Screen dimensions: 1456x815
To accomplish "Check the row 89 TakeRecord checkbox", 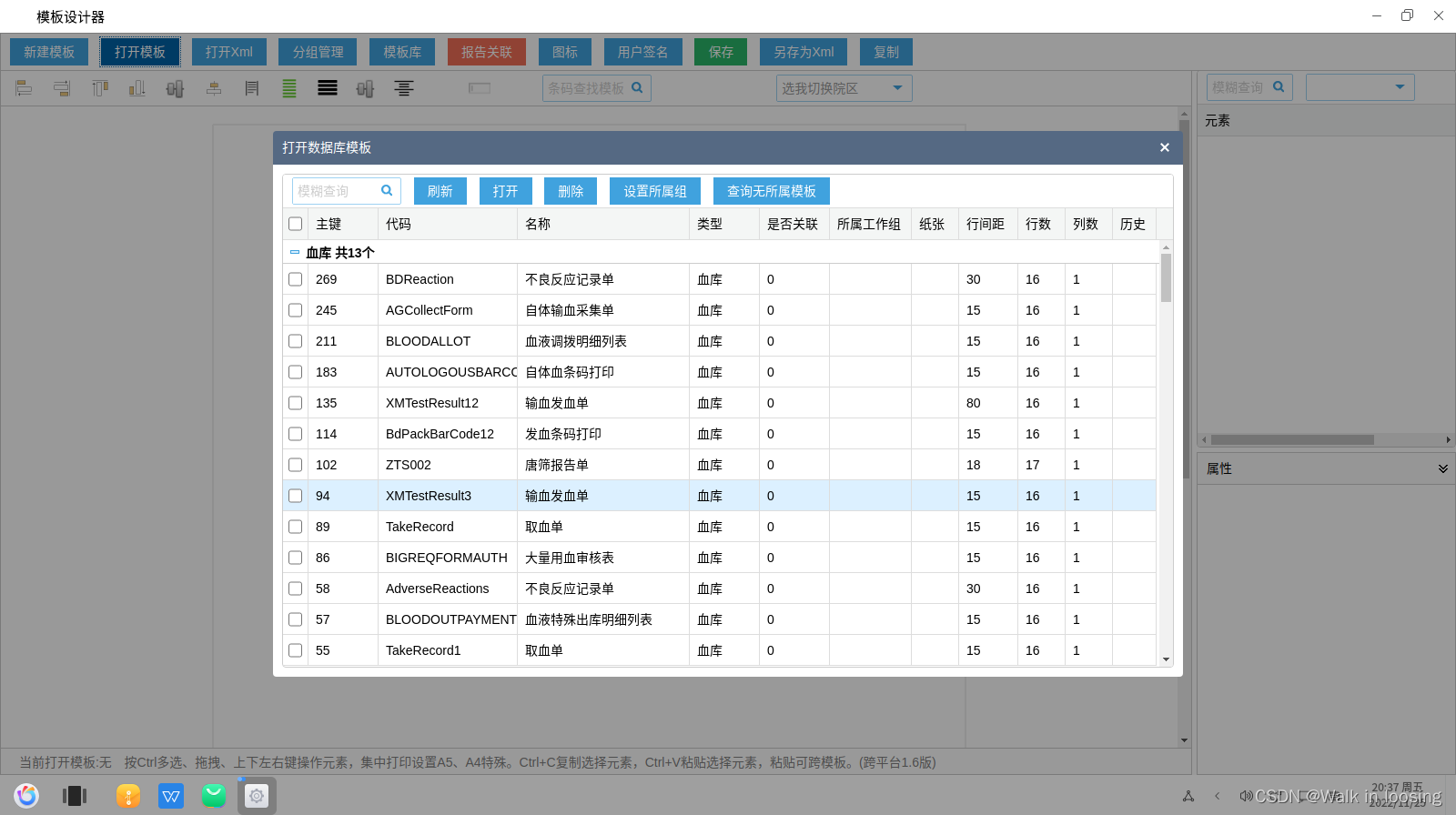I will [x=296, y=527].
